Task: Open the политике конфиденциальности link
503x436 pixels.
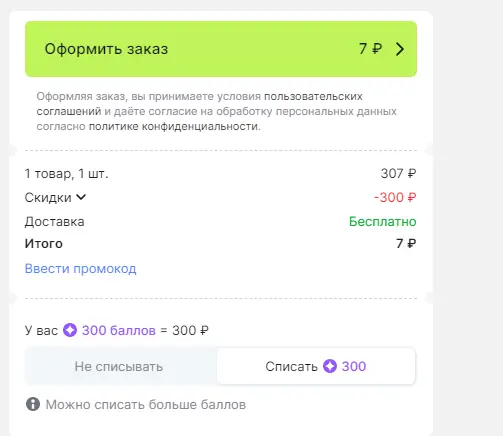Action: 174,127
